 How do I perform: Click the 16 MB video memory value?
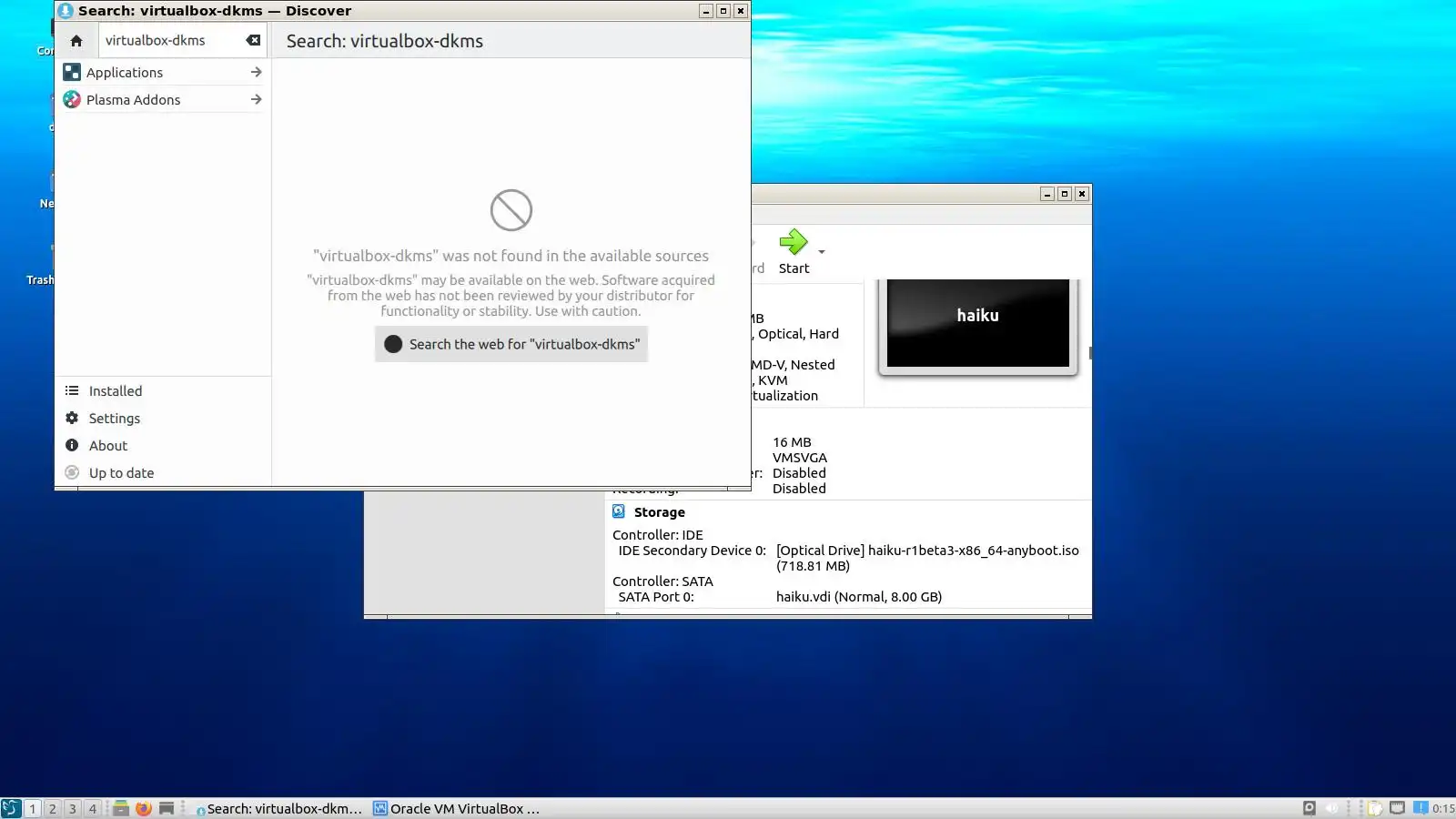click(x=792, y=442)
